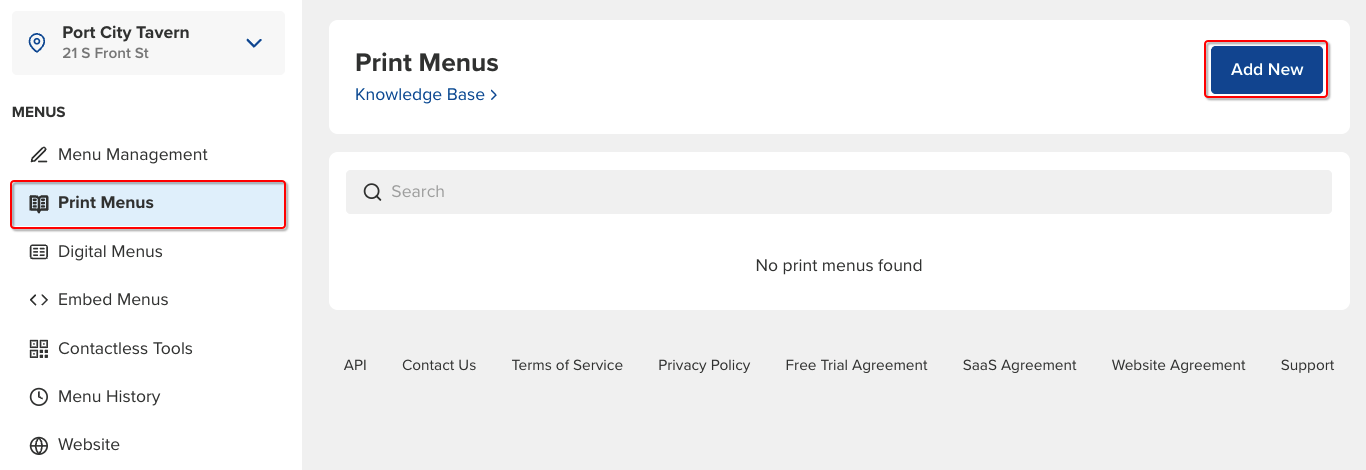
Task: Click the Digital Menus list icon
Action: coord(39,252)
